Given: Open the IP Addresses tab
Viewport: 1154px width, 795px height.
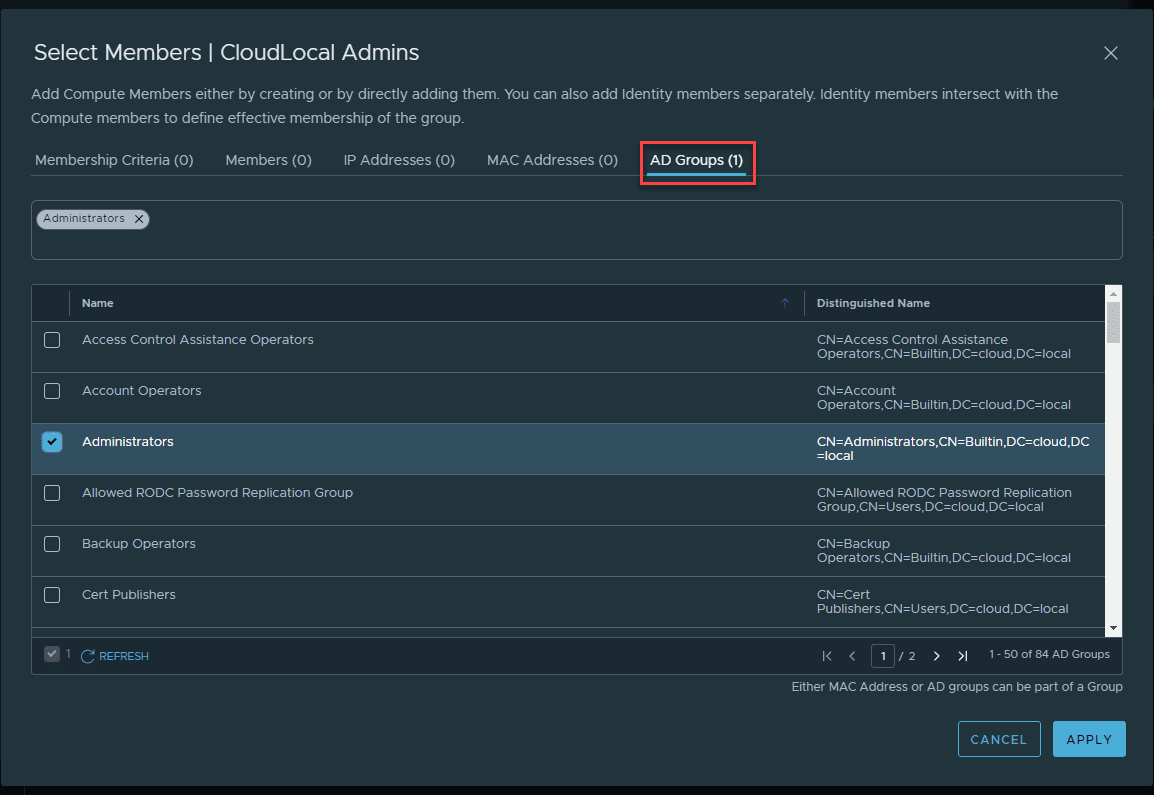Looking at the screenshot, I should pos(399,160).
